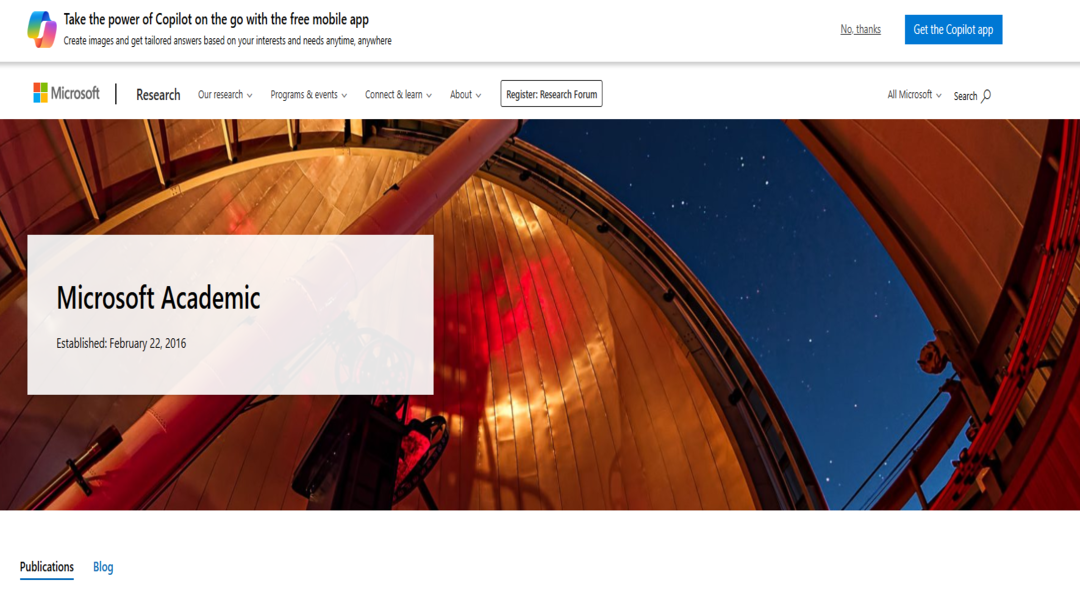Image resolution: width=1080 pixels, height=600 pixels.
Task: Expand the Connect & learn menu
Action: pos(398,94)
